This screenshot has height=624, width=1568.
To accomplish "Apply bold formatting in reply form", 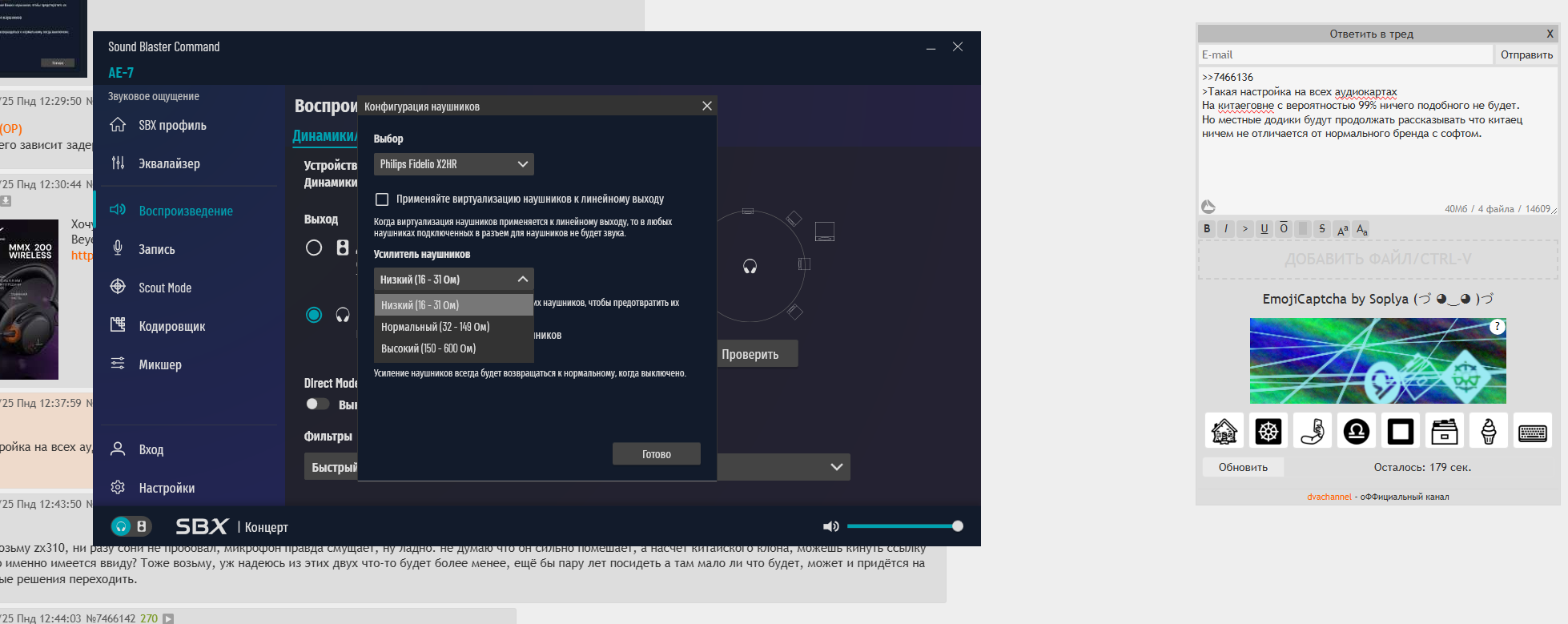I will point(1207,228).
